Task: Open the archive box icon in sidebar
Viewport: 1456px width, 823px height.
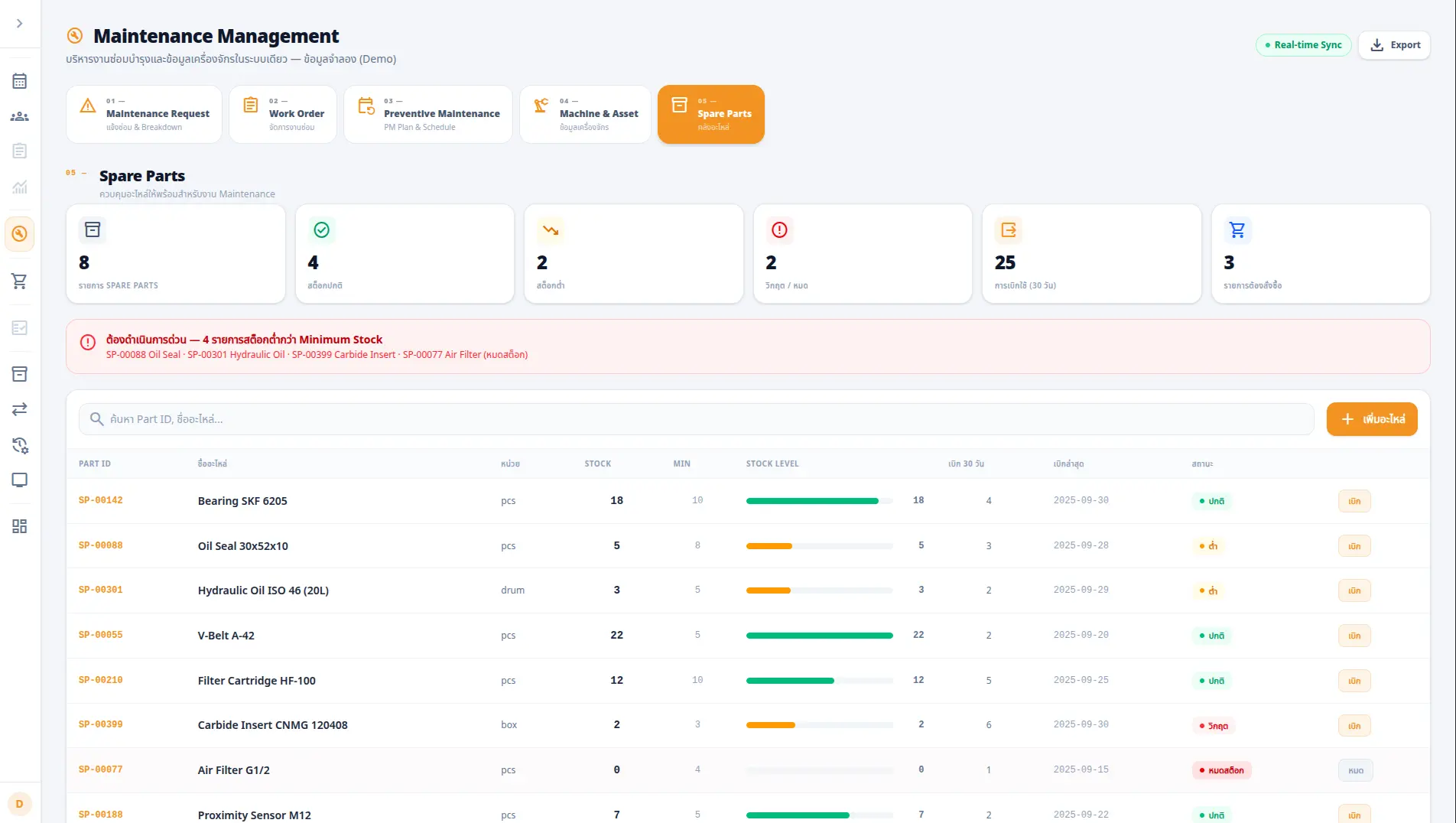Action: [20, 374]
